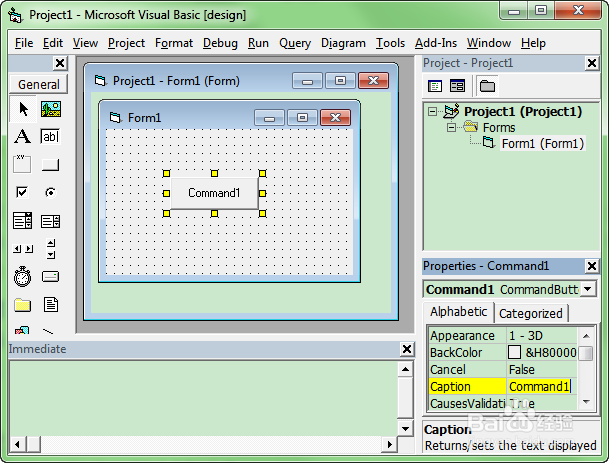Select the horizontal scrollbar tool
This screenshot has width=609, height=463.
click(23, 249)
